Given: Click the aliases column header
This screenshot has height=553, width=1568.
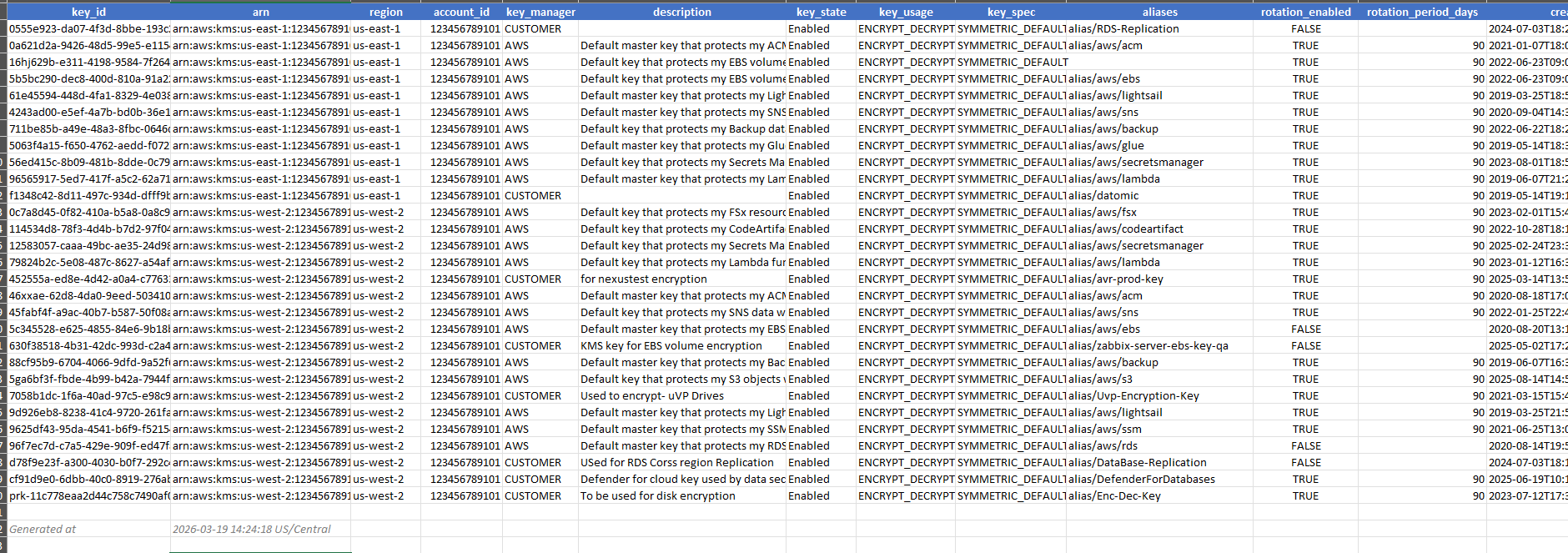Looking at the screenshot, I should click(x=1159, y=12).
